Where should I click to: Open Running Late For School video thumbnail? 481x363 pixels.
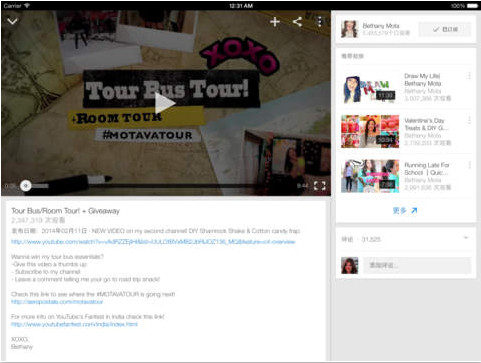click(370, 176)
